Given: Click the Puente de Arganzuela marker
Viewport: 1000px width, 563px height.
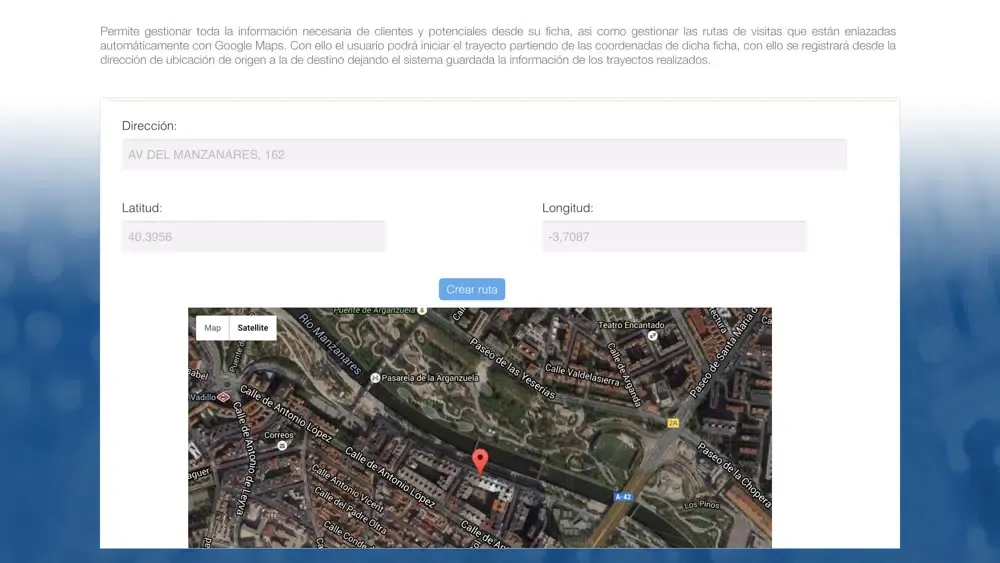Looking at the screenshot, I should 422,311.
